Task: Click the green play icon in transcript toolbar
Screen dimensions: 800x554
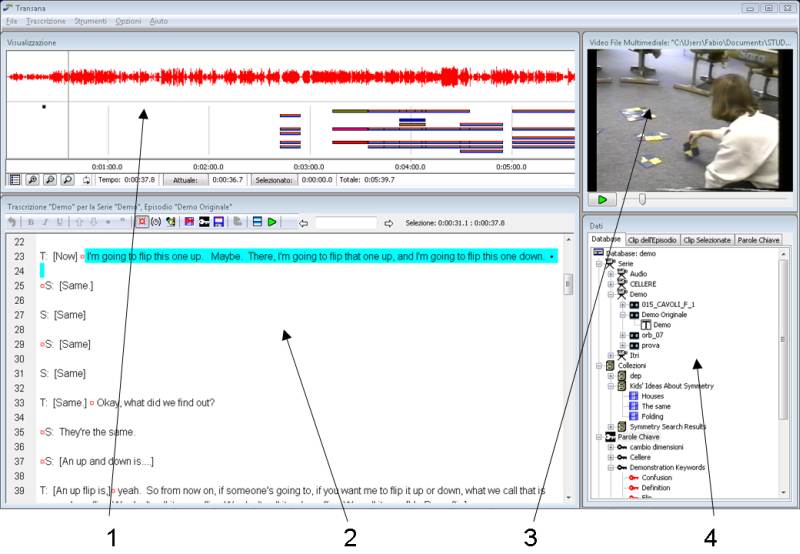Action: (272, 222)
